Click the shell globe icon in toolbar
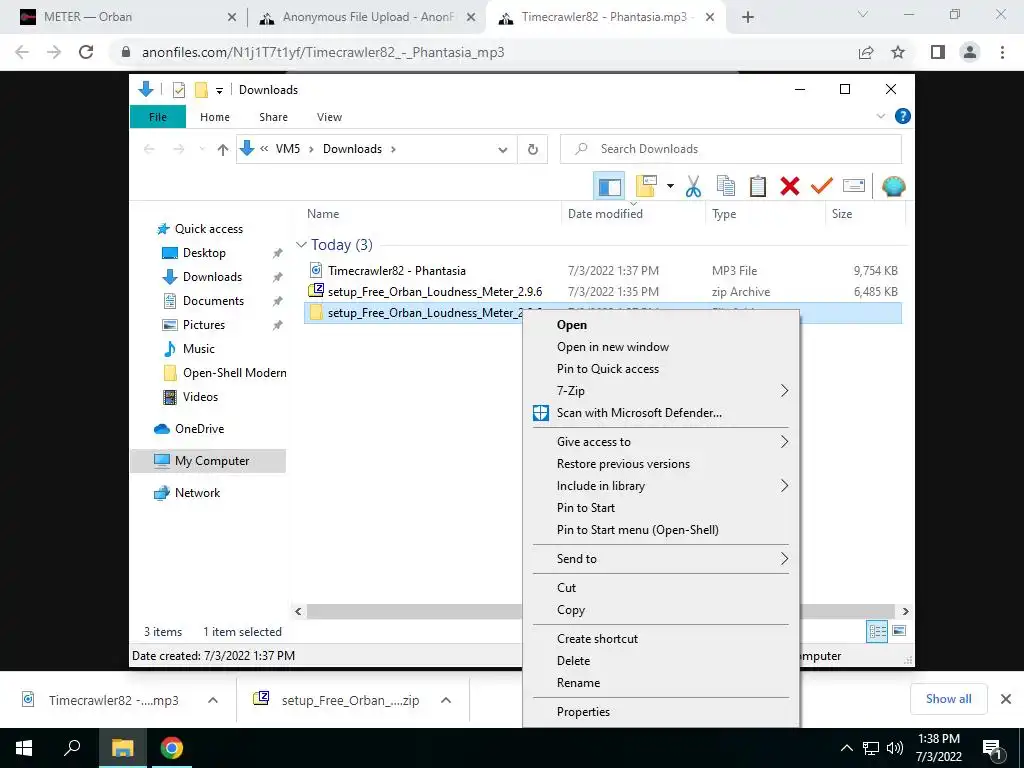 click(x=893, y=187)
